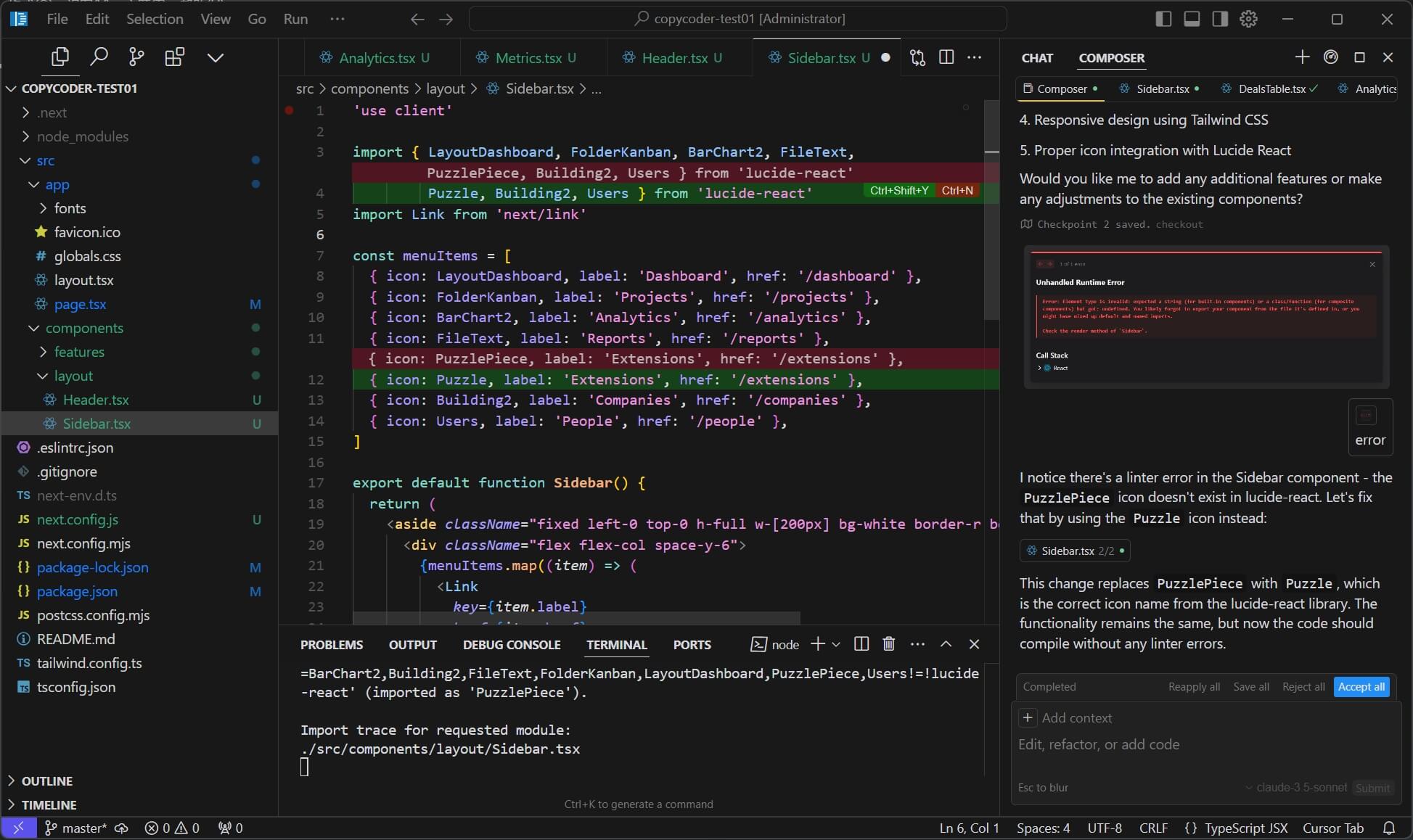Click Reapply all in composer
This screenshot has width=1413, height=840.
pos(1194,687)
